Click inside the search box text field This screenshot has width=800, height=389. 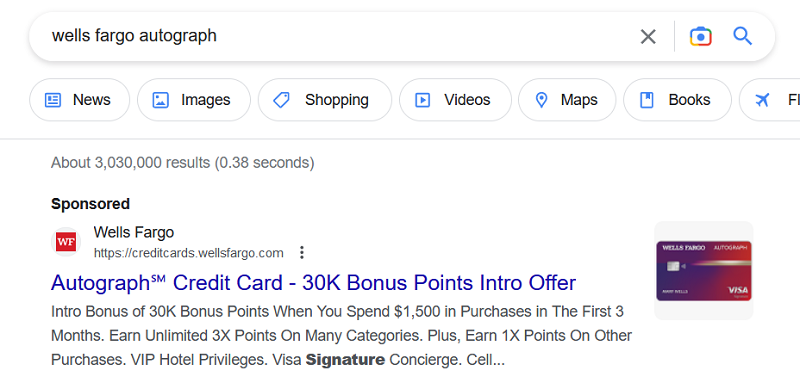point(337,36)
